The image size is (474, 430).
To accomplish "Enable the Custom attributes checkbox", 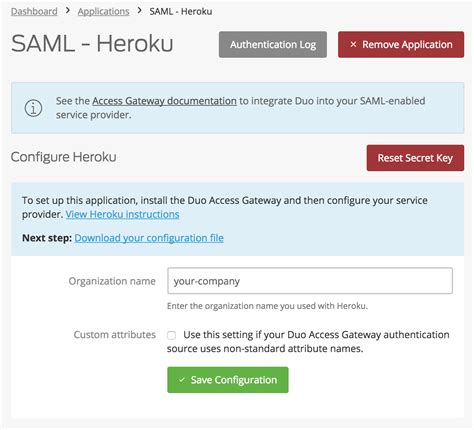I will pos(172,335).
